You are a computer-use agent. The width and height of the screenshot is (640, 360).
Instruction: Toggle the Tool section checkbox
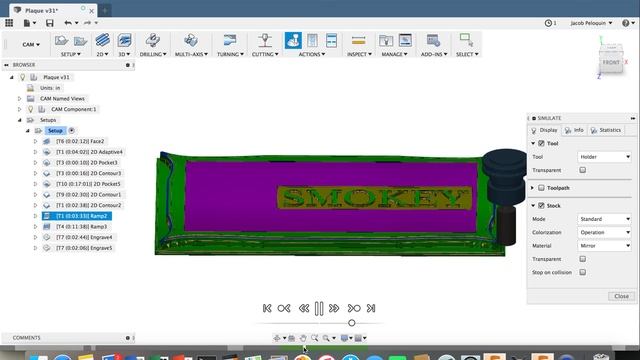(x=541, y=143)
